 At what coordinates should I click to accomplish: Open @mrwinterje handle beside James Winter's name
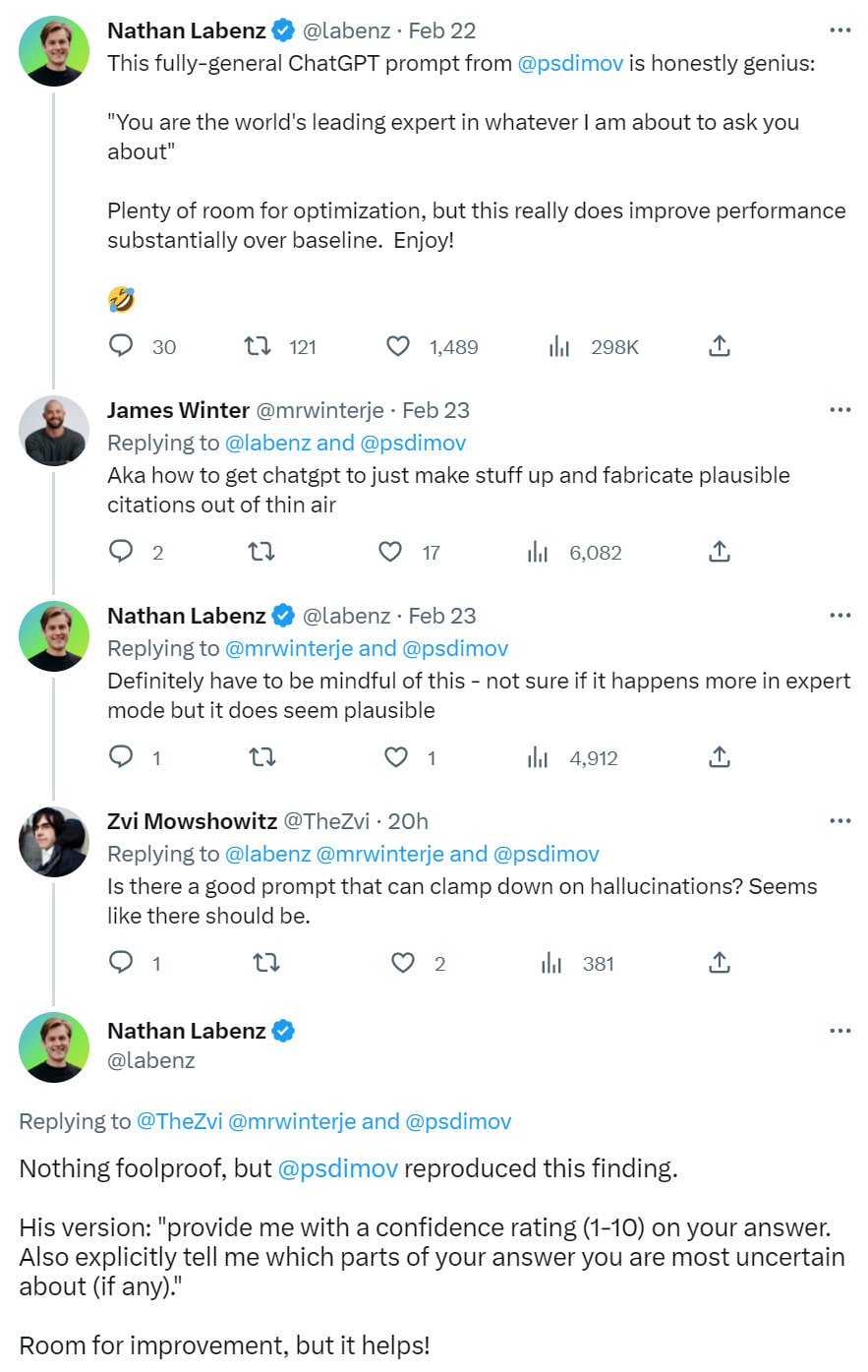tap(319, 410)
